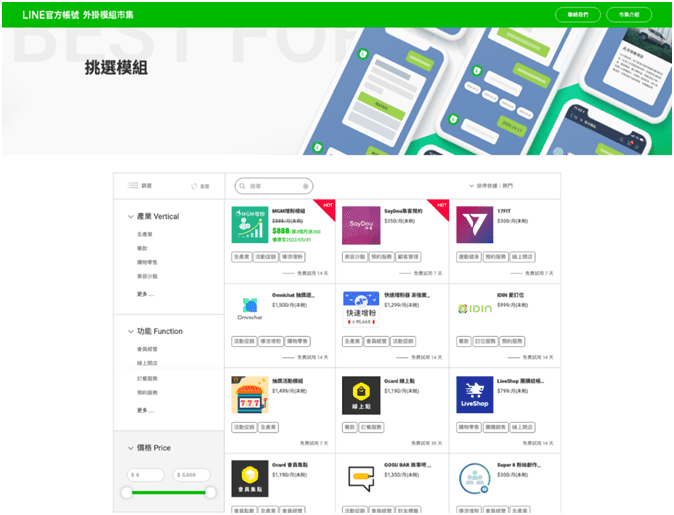Filter by 線上開店 in Function list
The height and width of the screenshot is (515, 674).
tap(147, 363)
